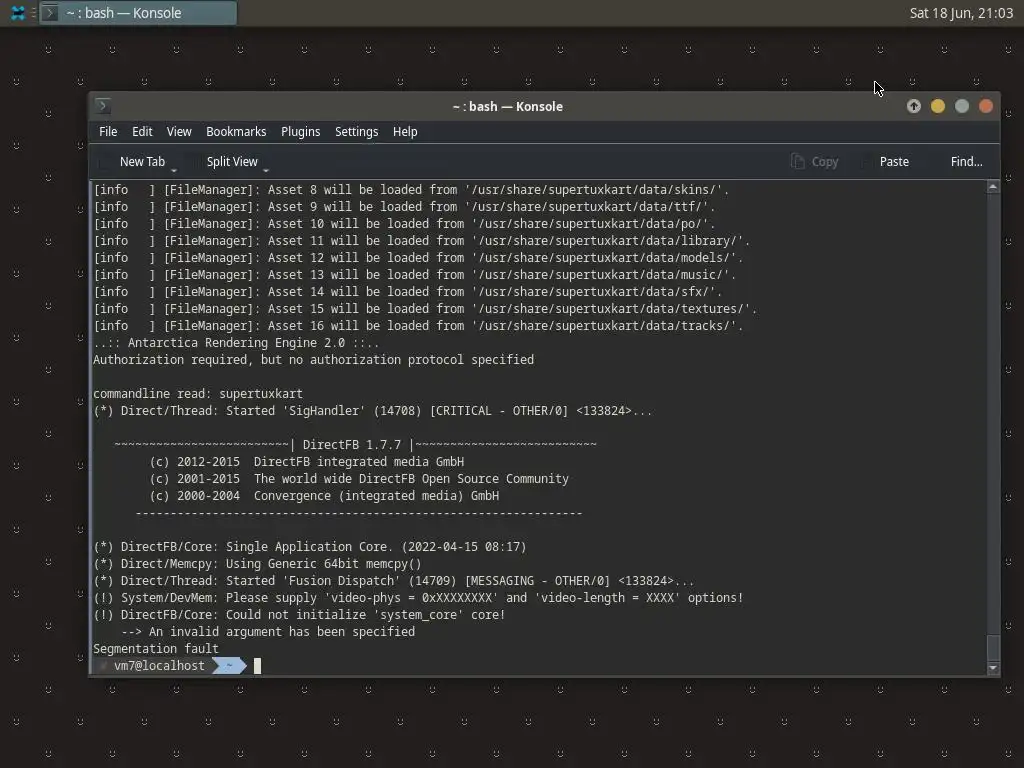The width and height of the screenshot is (1024, 768).
Task: Click the 'DirectFB 1.7.7' banner text
Action: tap(352, 445)
